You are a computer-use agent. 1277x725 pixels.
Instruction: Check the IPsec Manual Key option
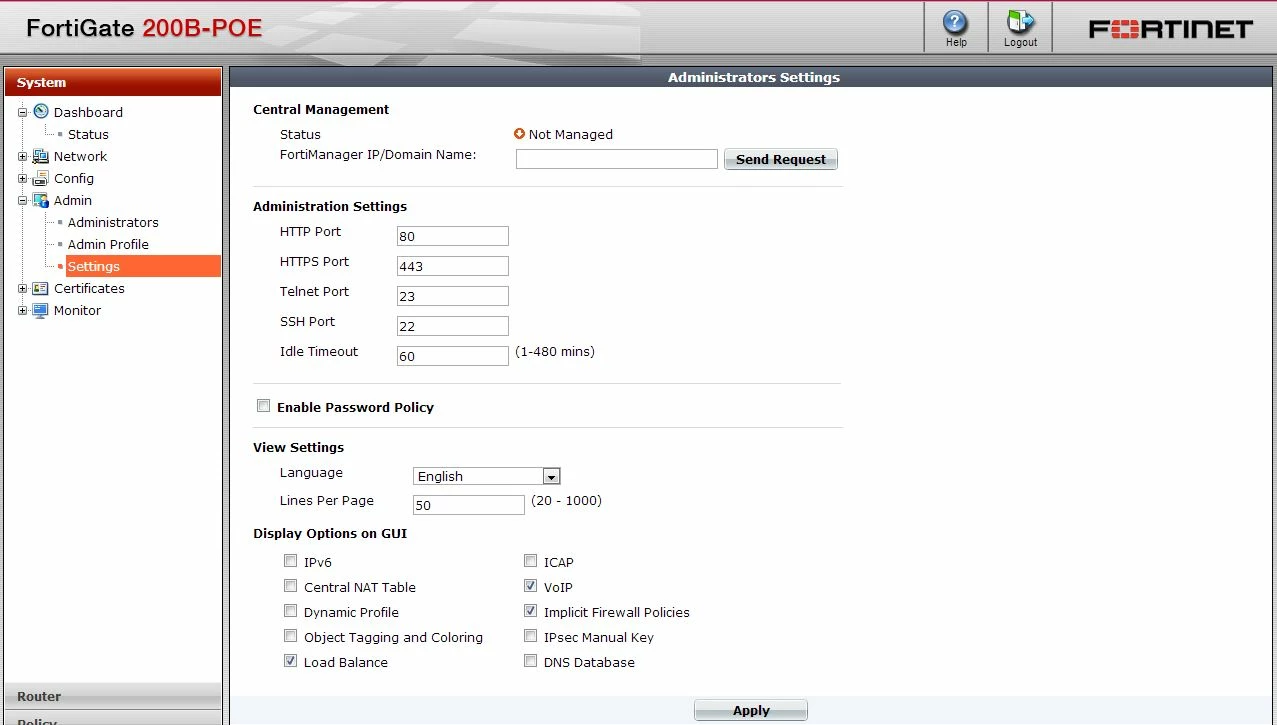click(x=531, y=636)
